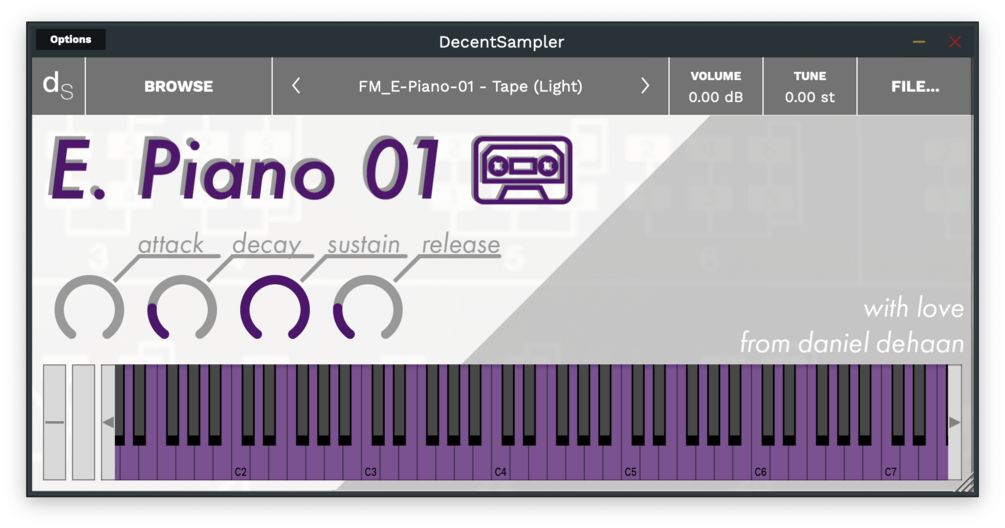Click the pitch bend wheel strip
The width and height of the screenshot is (1005, 528).
point(54,422)
